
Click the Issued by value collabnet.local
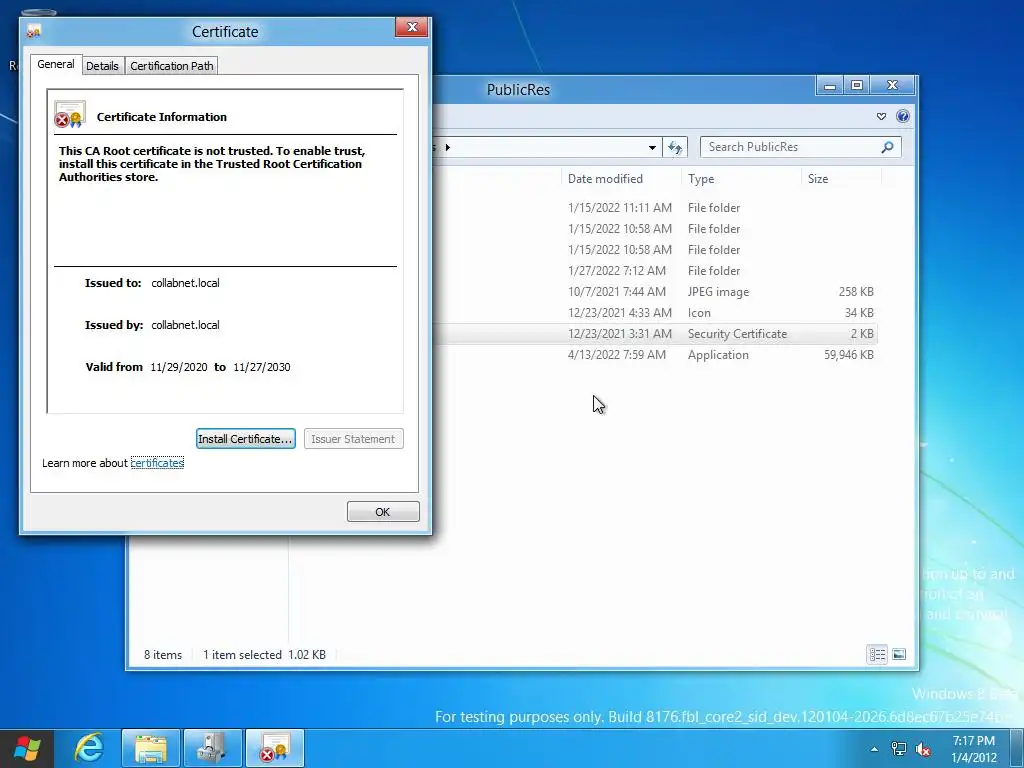[185, 325]
